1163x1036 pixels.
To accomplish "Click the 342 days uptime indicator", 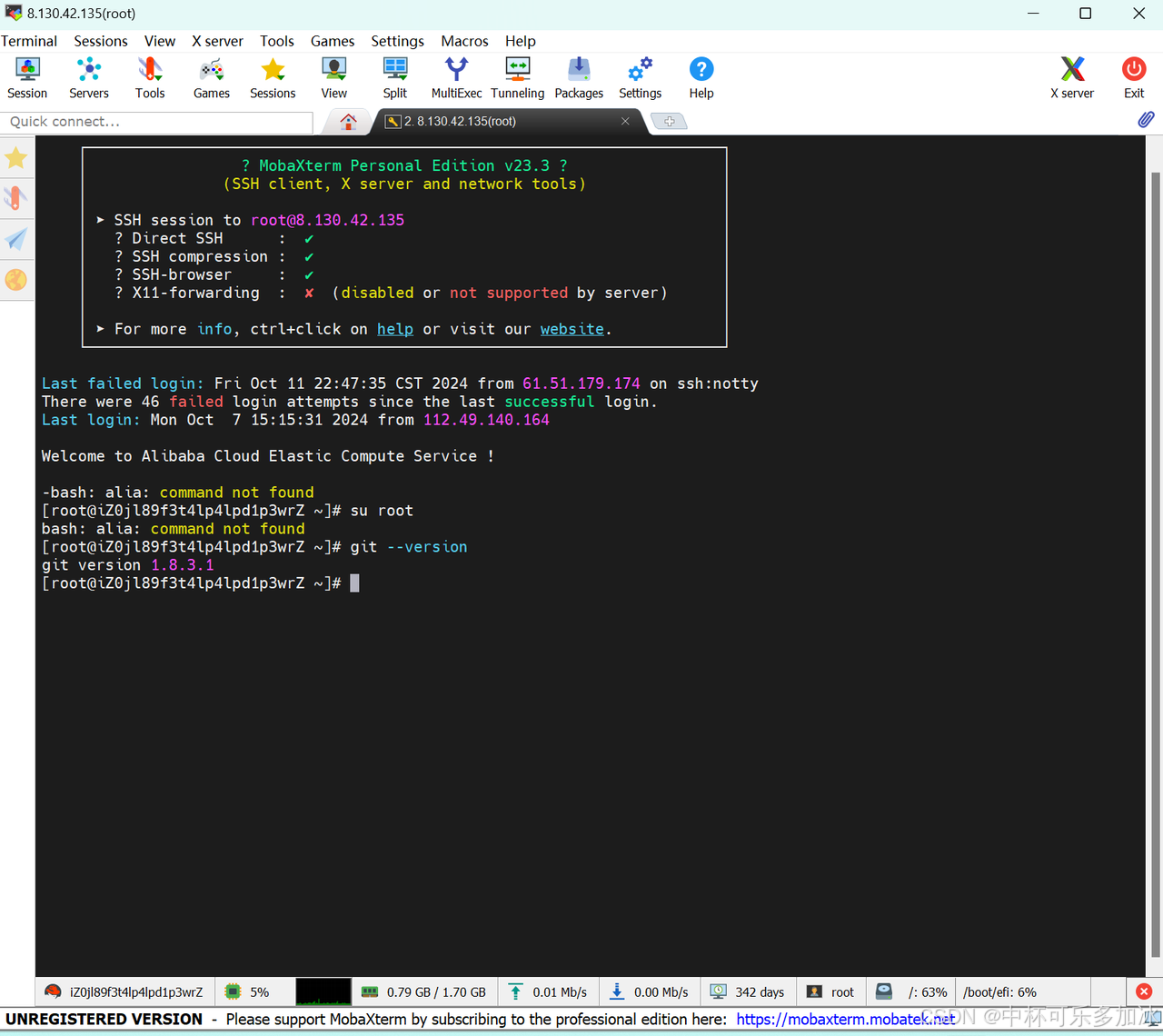I will [747, 992].
